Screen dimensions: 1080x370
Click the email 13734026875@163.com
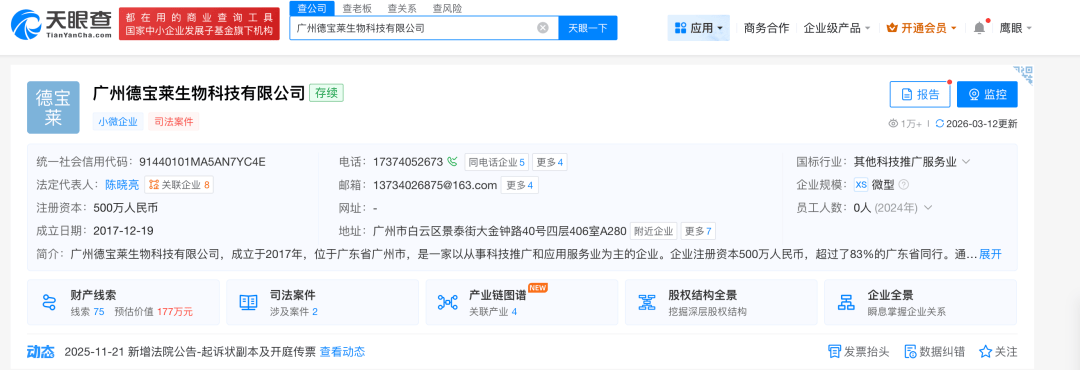[x=435, y=185]
